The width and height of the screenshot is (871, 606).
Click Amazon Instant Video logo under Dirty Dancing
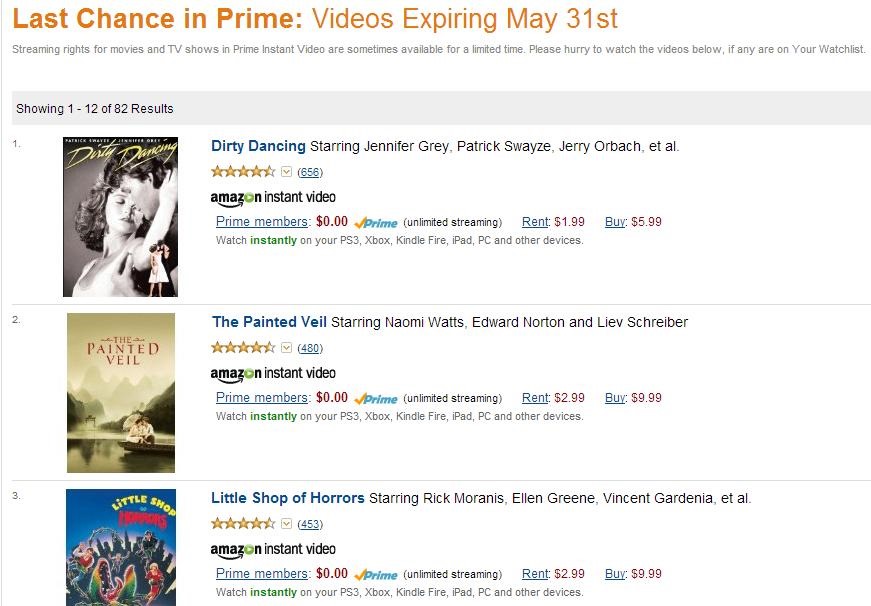click(273, 197)
